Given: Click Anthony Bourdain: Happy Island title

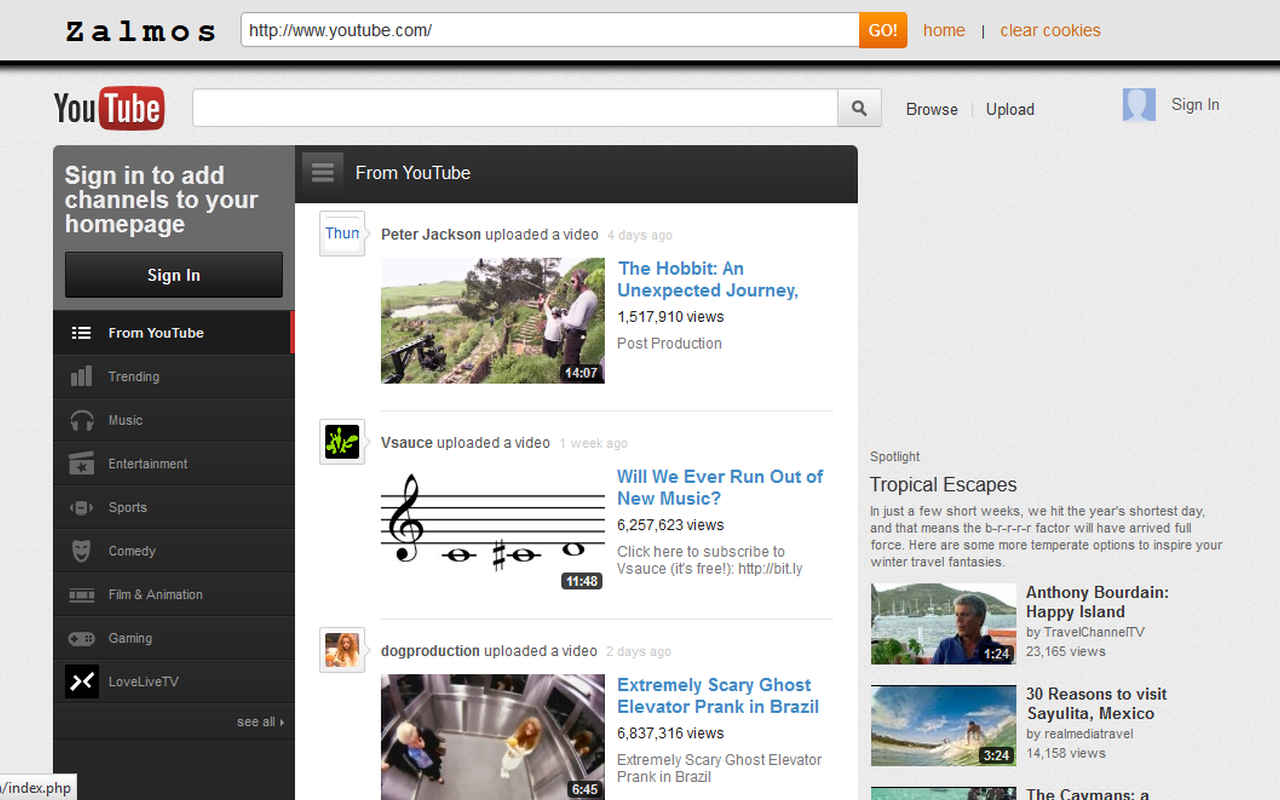Looking at the screenshot, I should tap(1097, 602).
